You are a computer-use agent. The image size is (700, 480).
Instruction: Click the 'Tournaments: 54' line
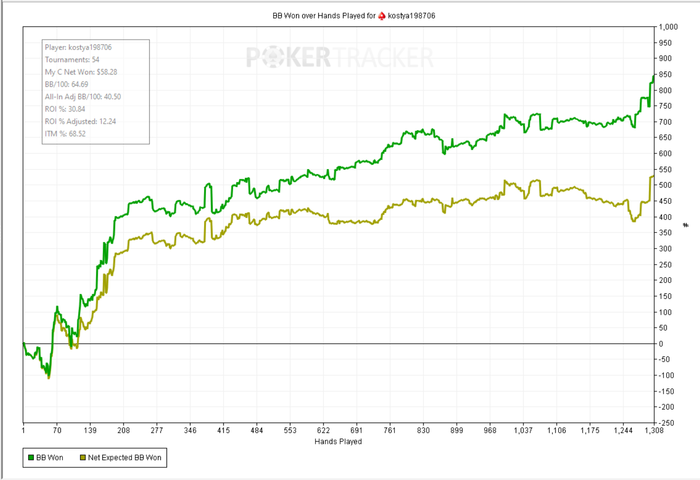tap(72, 59)
